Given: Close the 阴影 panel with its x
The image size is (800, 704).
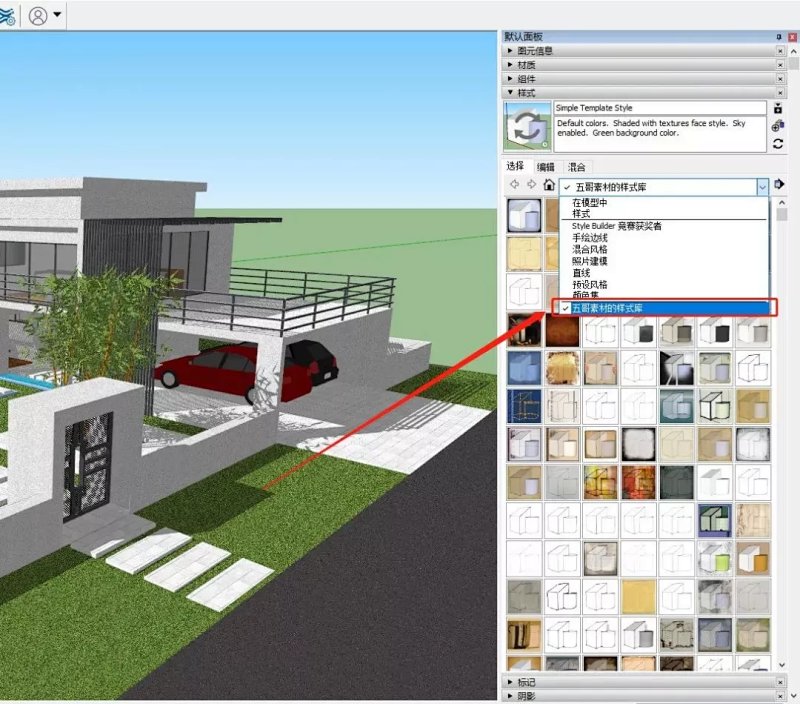Looking at the screenshot, I should [780, 696].
